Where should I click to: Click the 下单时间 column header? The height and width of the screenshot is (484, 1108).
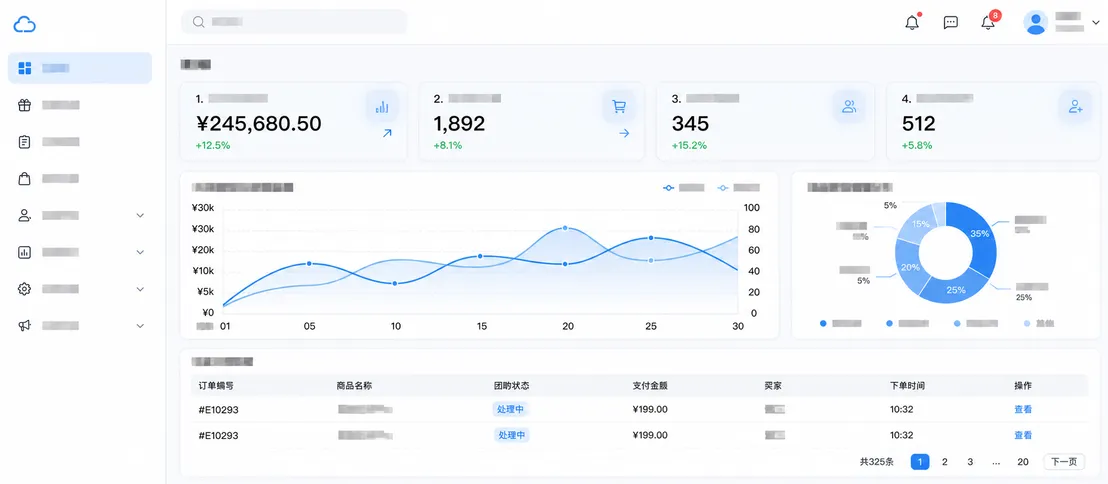(x=907, y=386)
